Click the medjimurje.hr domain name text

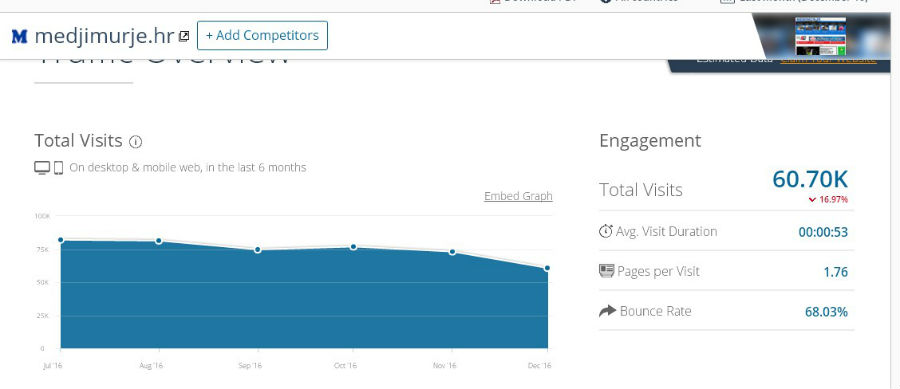point(104,36)
